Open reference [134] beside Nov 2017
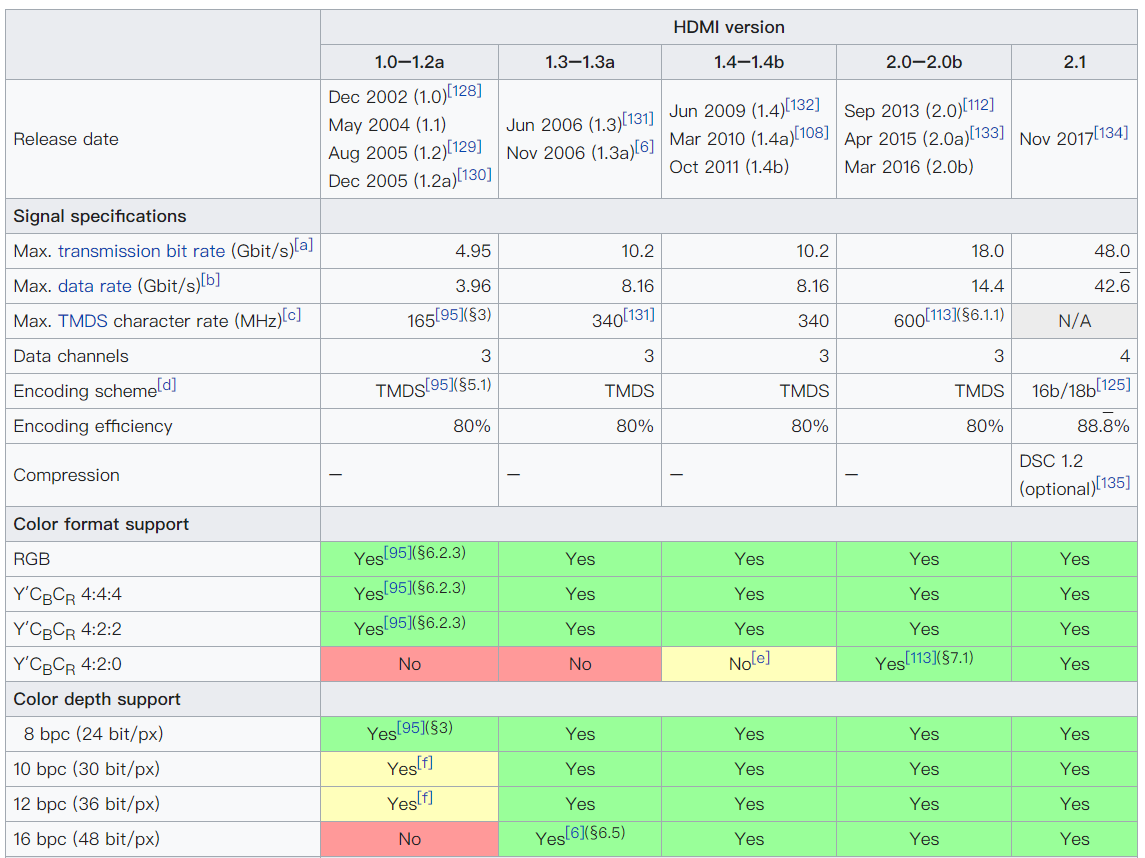Screen dimensions: 1145x858 pos(1111,132)
